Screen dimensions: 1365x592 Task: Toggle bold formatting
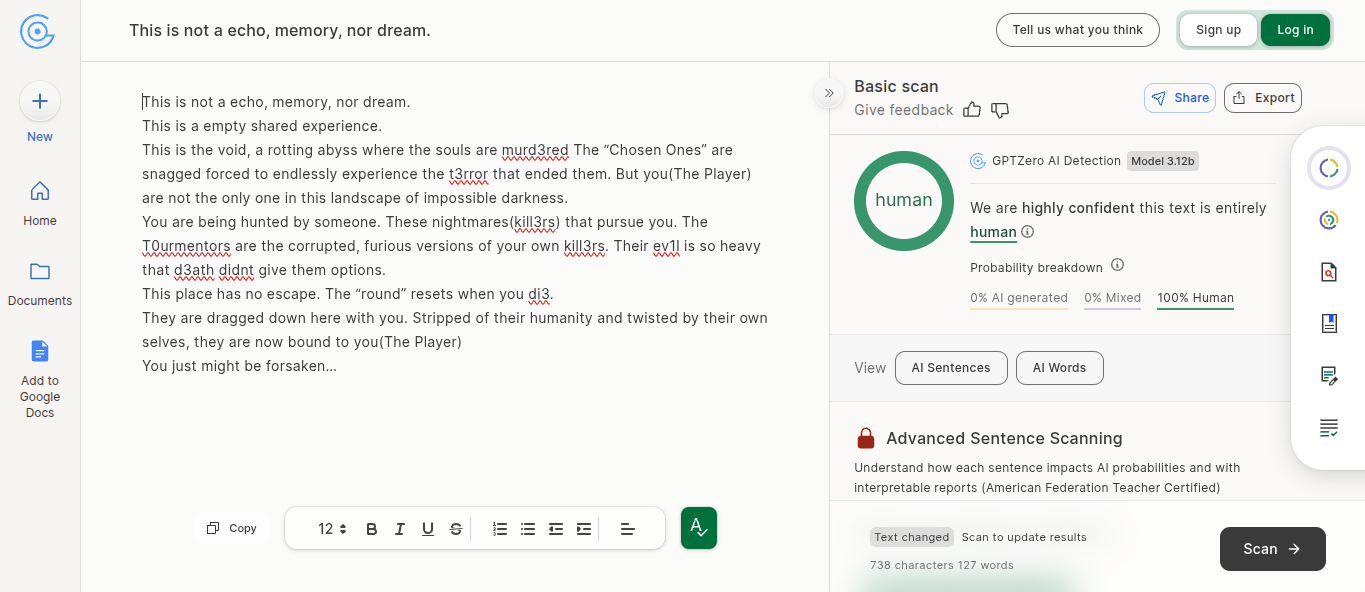(372, 529)
